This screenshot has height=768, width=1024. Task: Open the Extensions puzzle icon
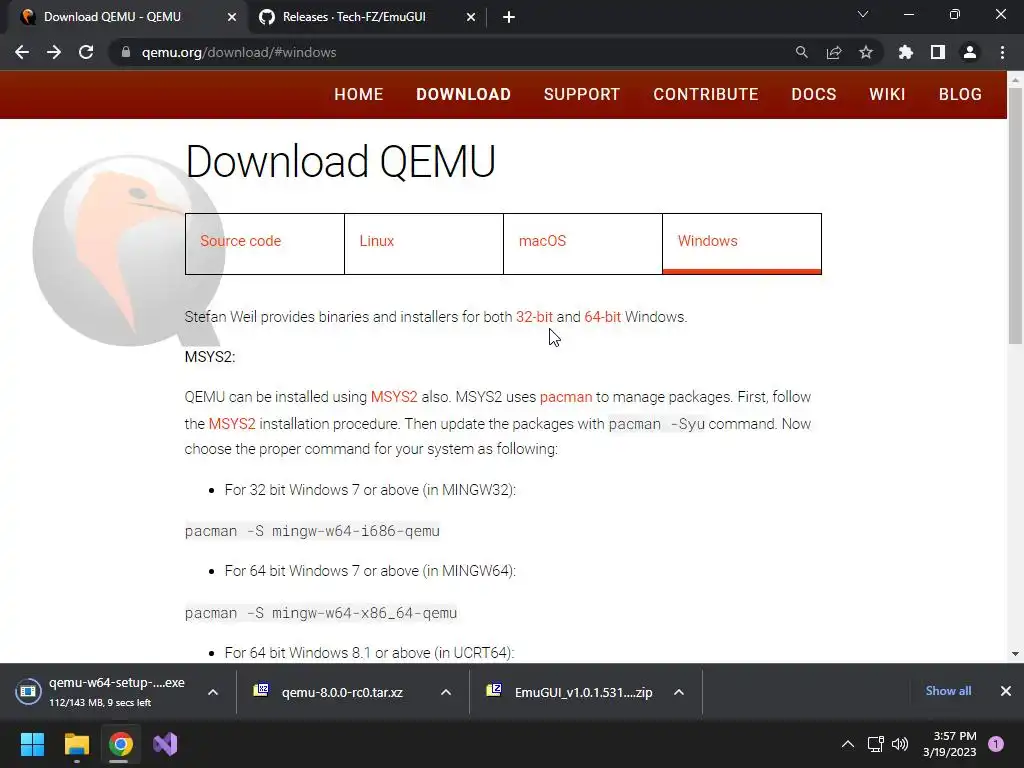pyautogui.click(x=905, y=52)
